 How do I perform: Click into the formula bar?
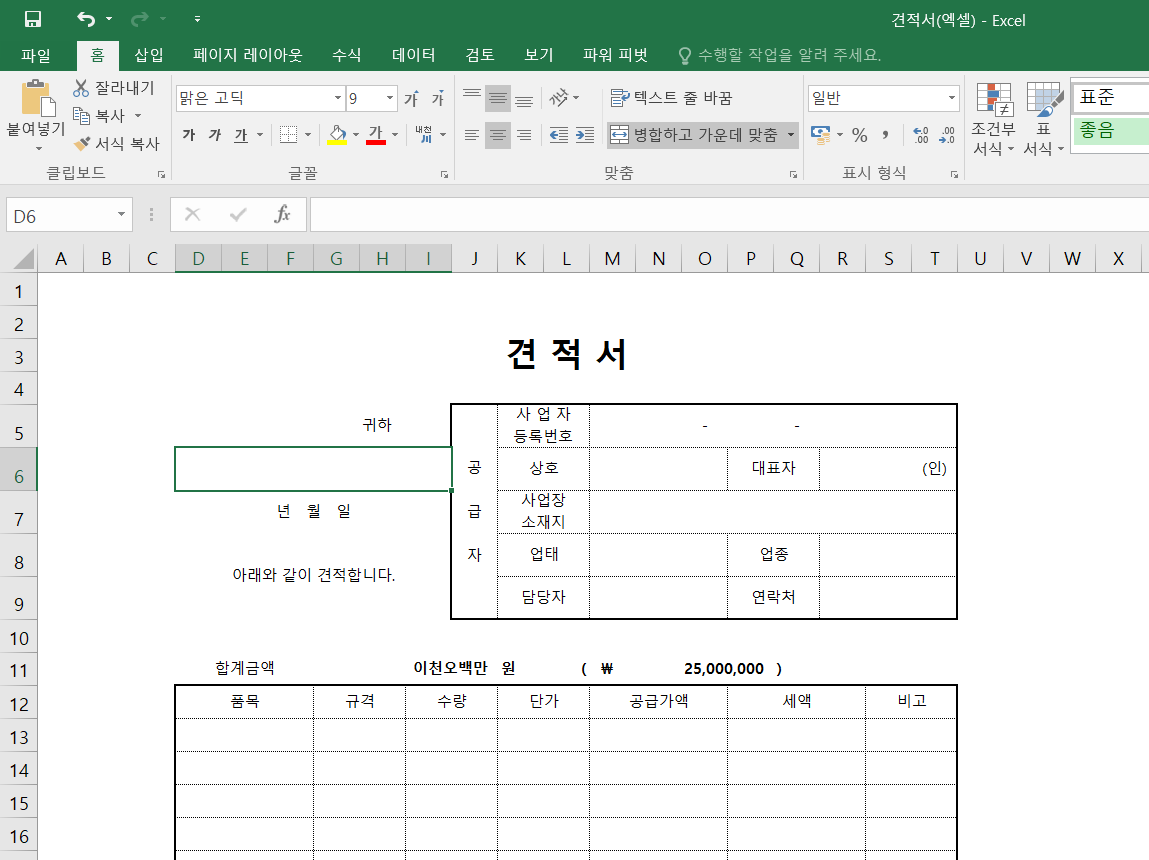click(x=729, y=215)
